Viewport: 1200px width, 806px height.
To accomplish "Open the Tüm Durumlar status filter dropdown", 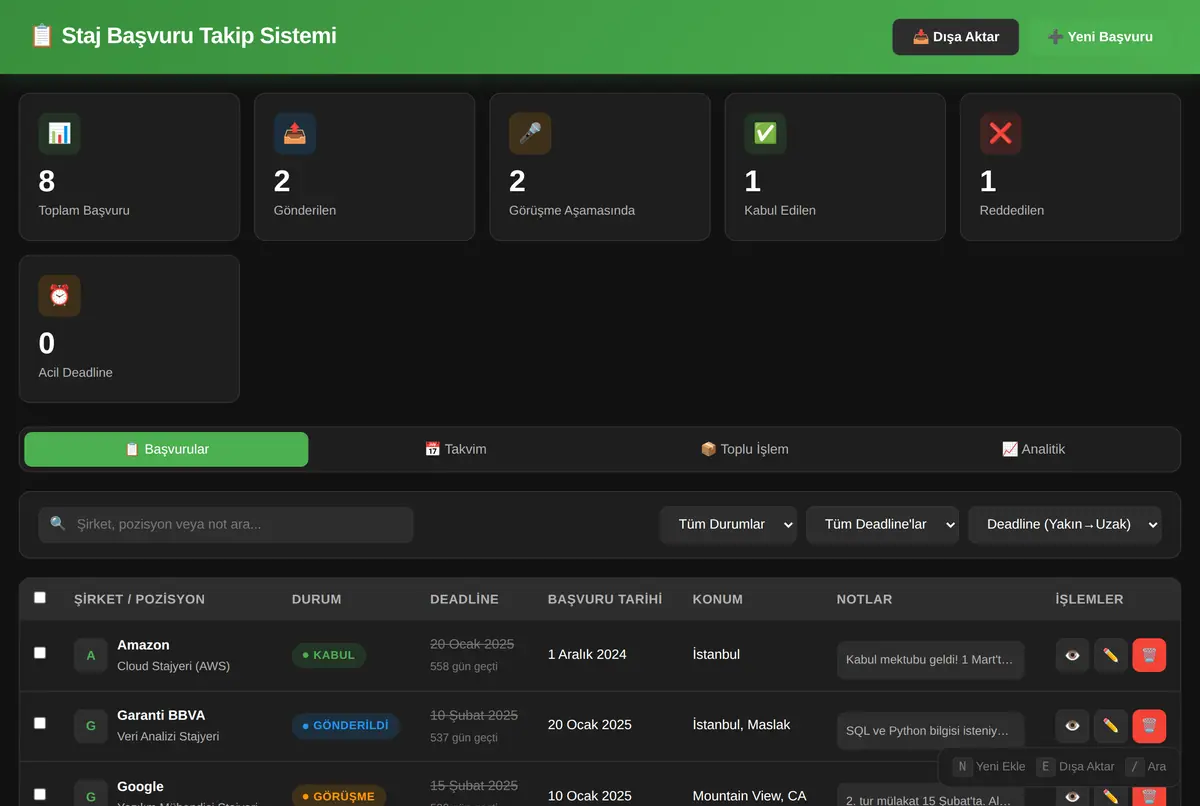I will pos(728,525).
